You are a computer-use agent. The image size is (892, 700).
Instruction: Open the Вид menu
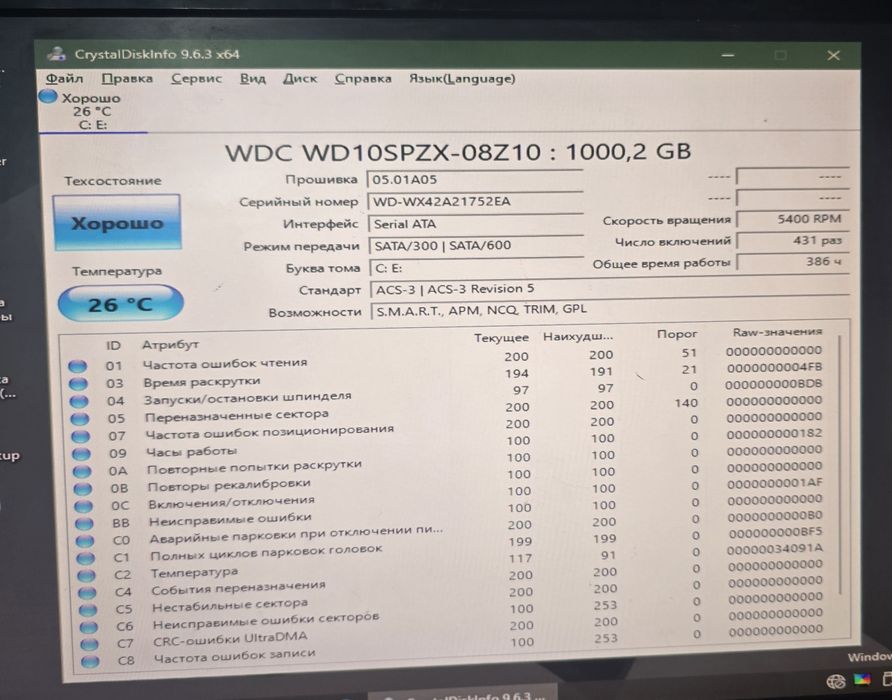click(253, 79)
